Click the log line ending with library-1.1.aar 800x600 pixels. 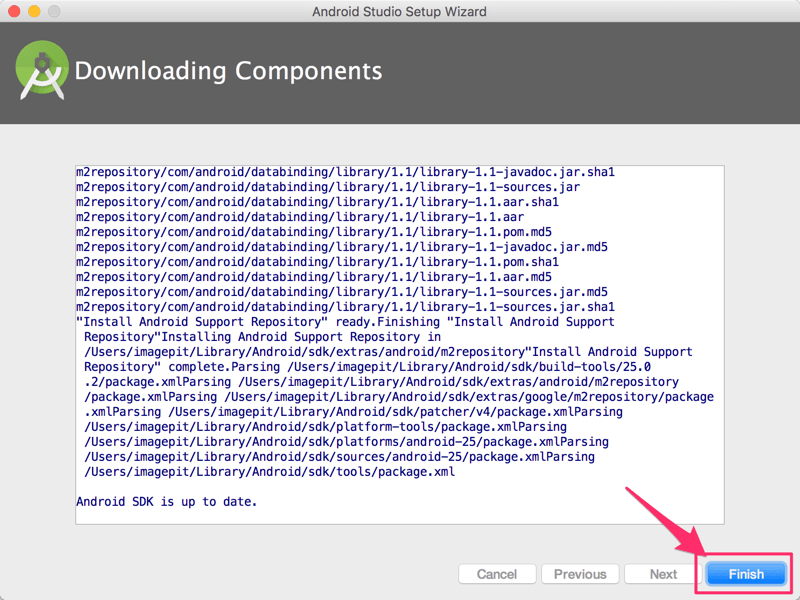[x=300, y=217]
